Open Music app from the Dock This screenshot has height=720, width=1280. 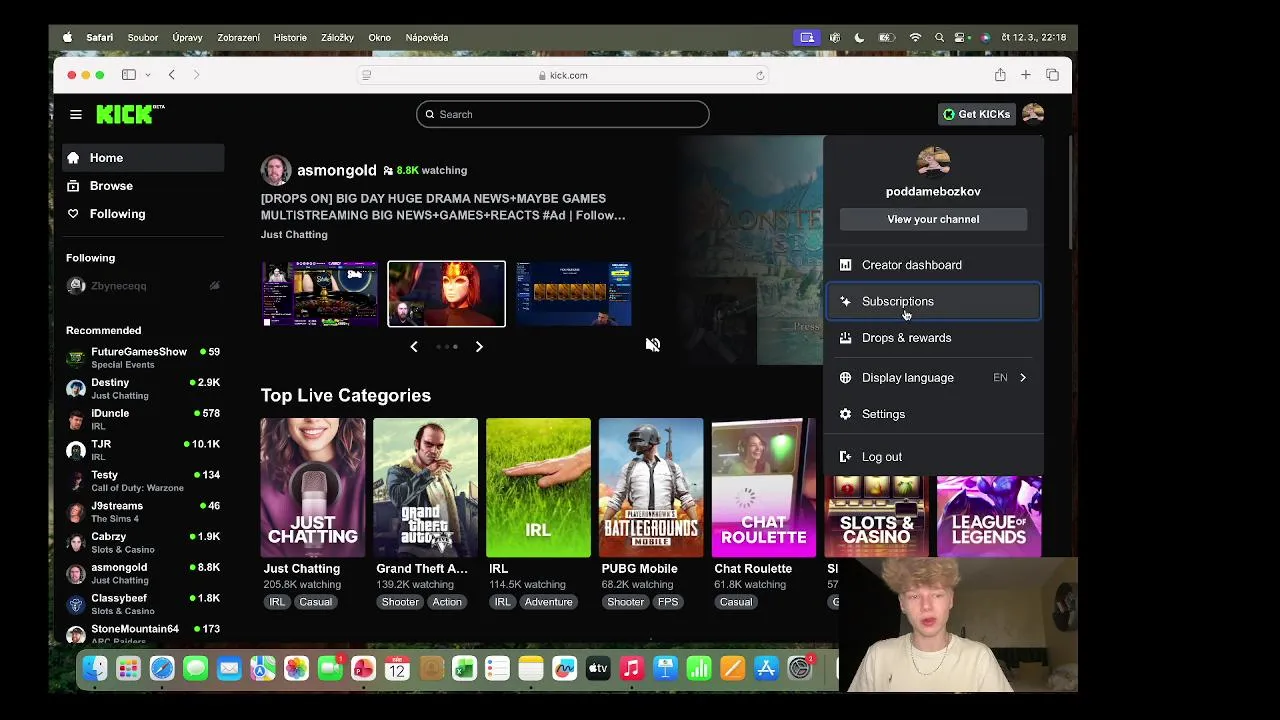[x=631, y=669]
